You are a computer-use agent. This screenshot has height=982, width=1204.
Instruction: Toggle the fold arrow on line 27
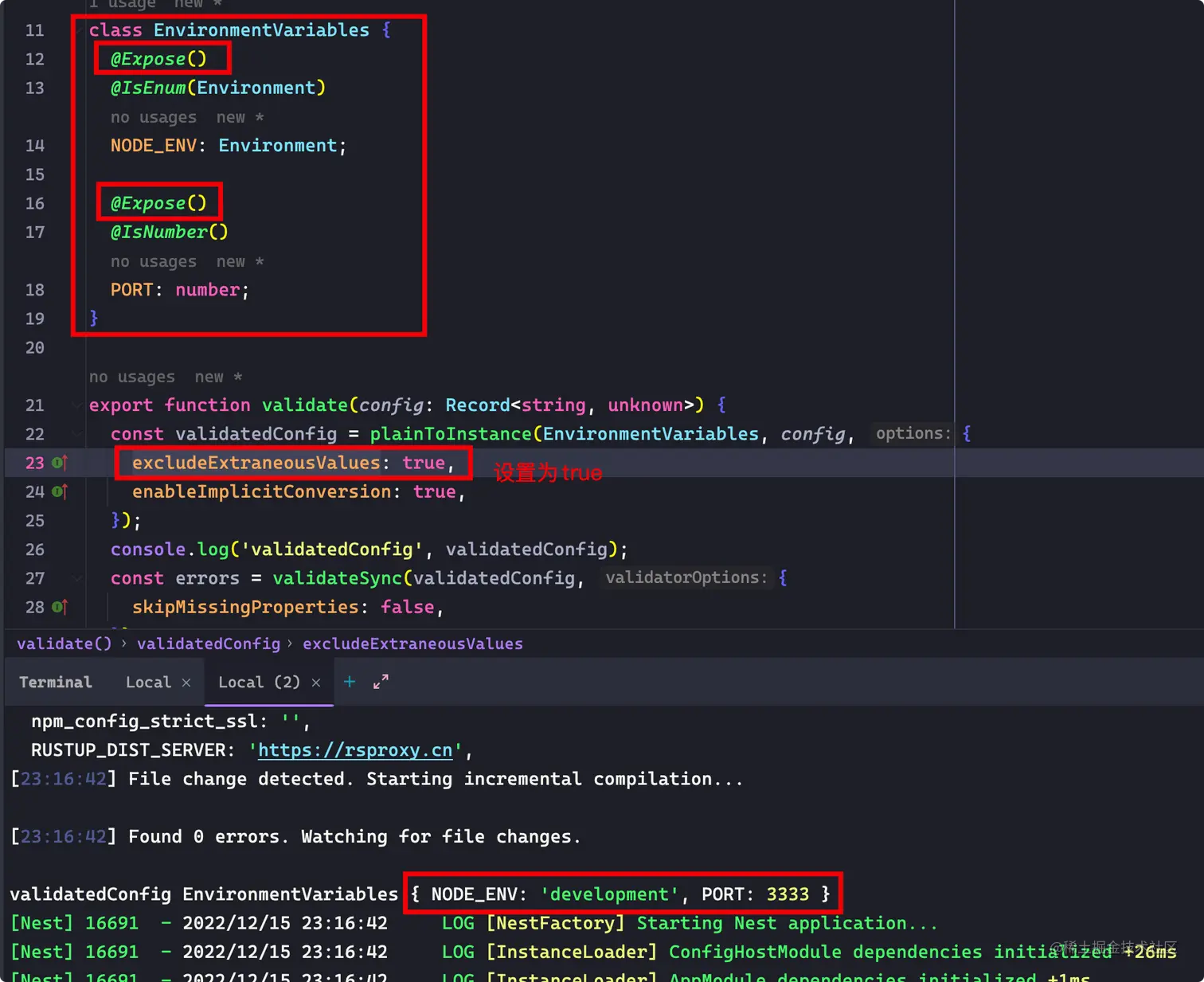pyautogui.click(x=77, y=578)
